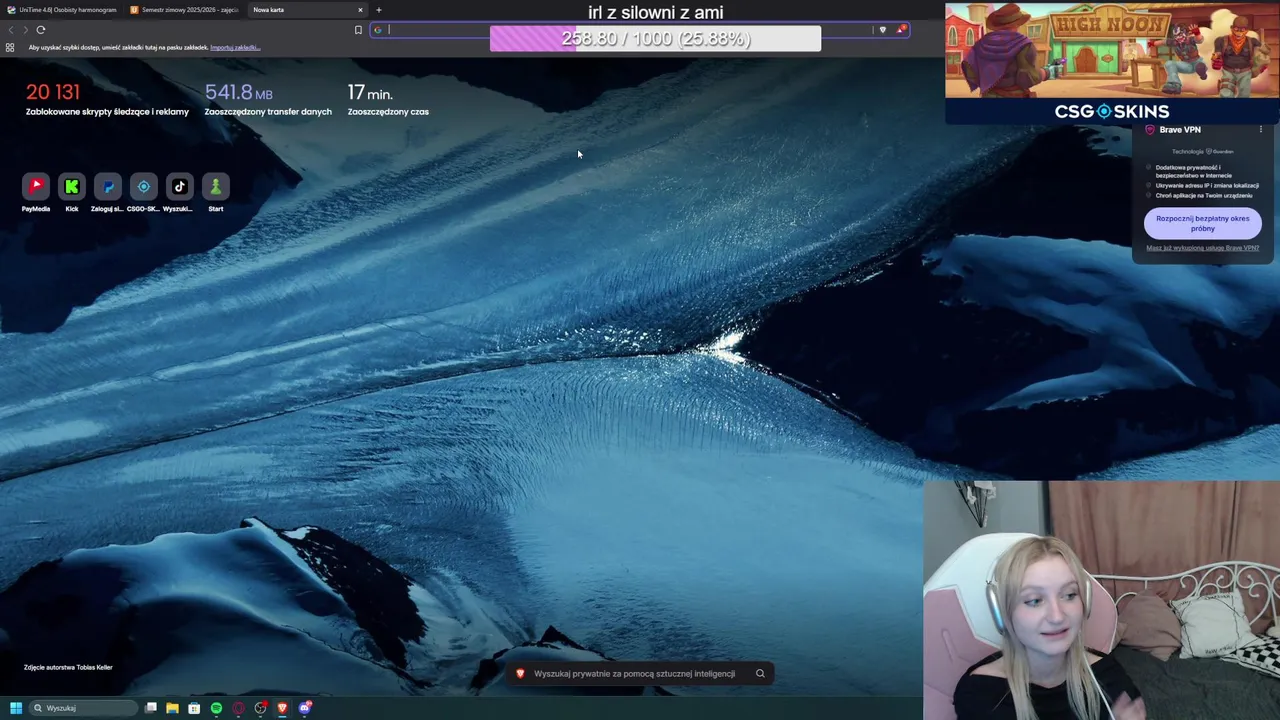Image resolution: width=1280 pixels, height=720 pixels.
Task: Open Discord from the taskbar
Action: click(305, 708)
